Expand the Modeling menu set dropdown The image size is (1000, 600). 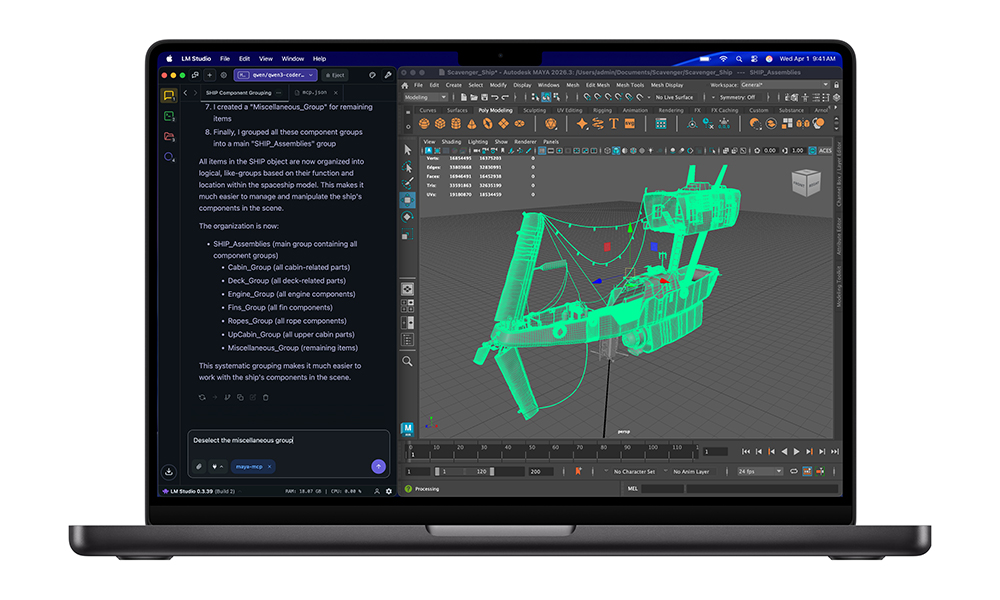coord(425,97)
